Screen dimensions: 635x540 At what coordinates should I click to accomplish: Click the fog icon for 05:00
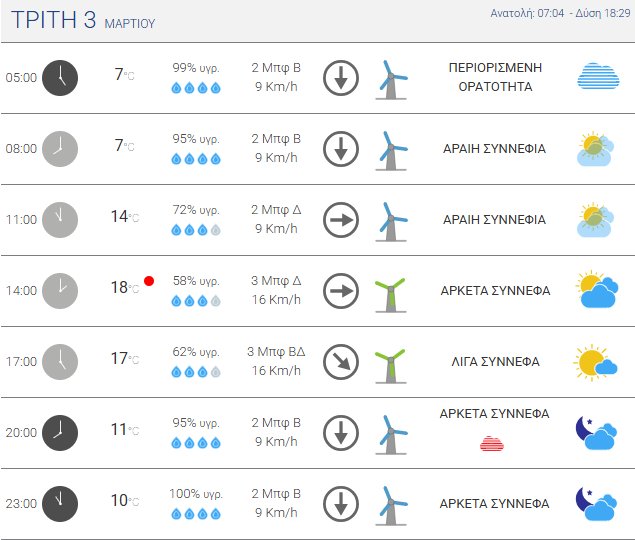(598, 77)
